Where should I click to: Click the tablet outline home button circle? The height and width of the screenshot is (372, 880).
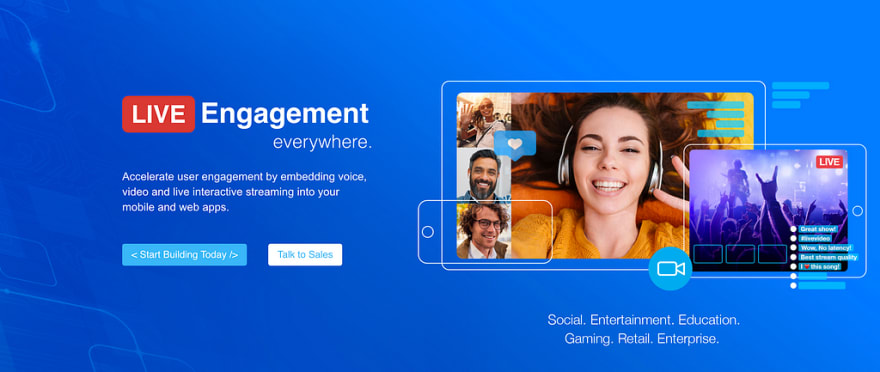click(x=858, y=211)
